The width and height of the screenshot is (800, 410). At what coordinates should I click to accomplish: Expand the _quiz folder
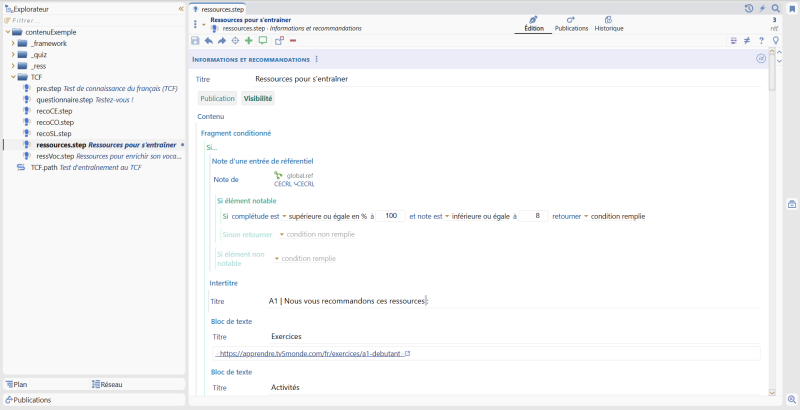(x=13, y=55)
